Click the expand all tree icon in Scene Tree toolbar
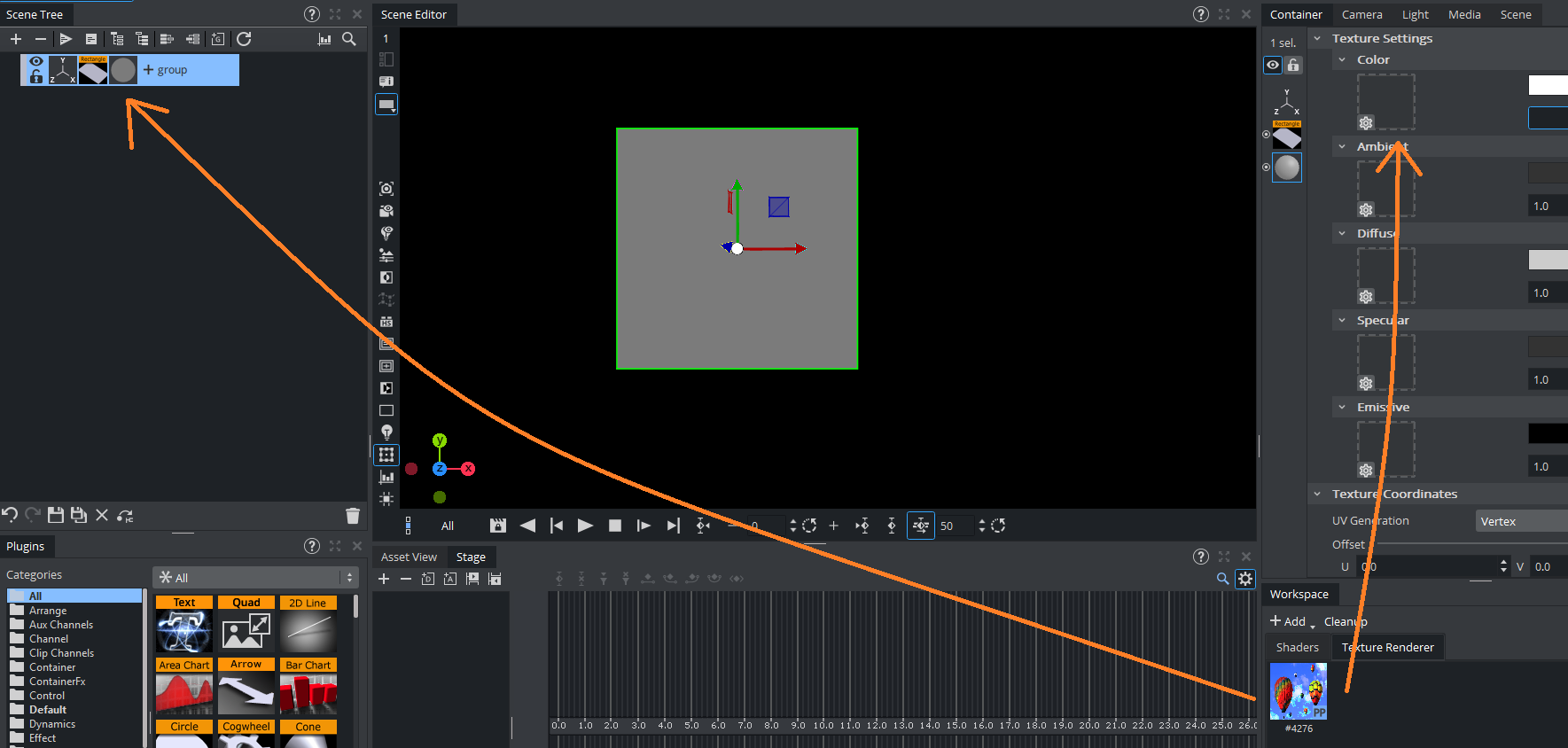Viewport: 1568px width, 748px height. point(117,39)
